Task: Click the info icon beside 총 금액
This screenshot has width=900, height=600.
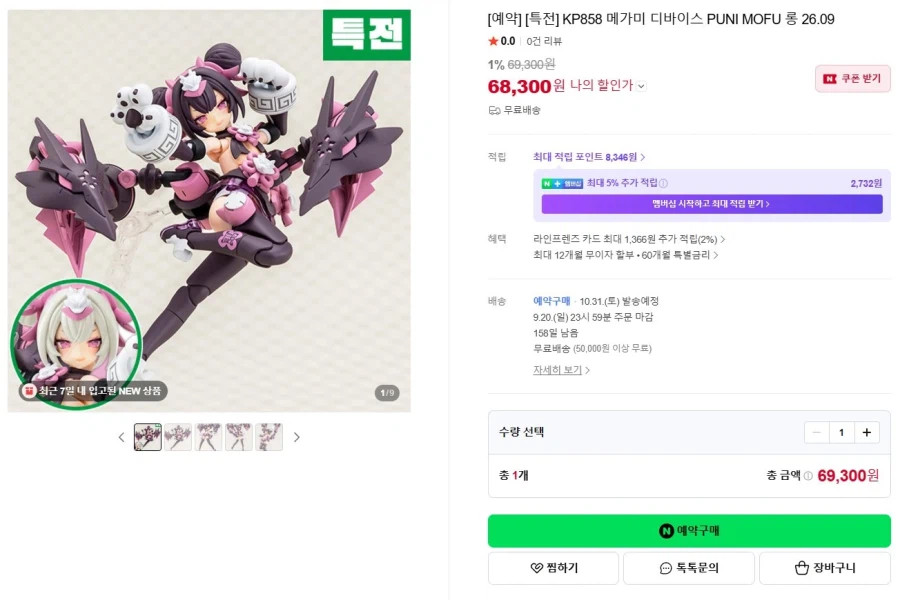Action: (x=808, y=476)
